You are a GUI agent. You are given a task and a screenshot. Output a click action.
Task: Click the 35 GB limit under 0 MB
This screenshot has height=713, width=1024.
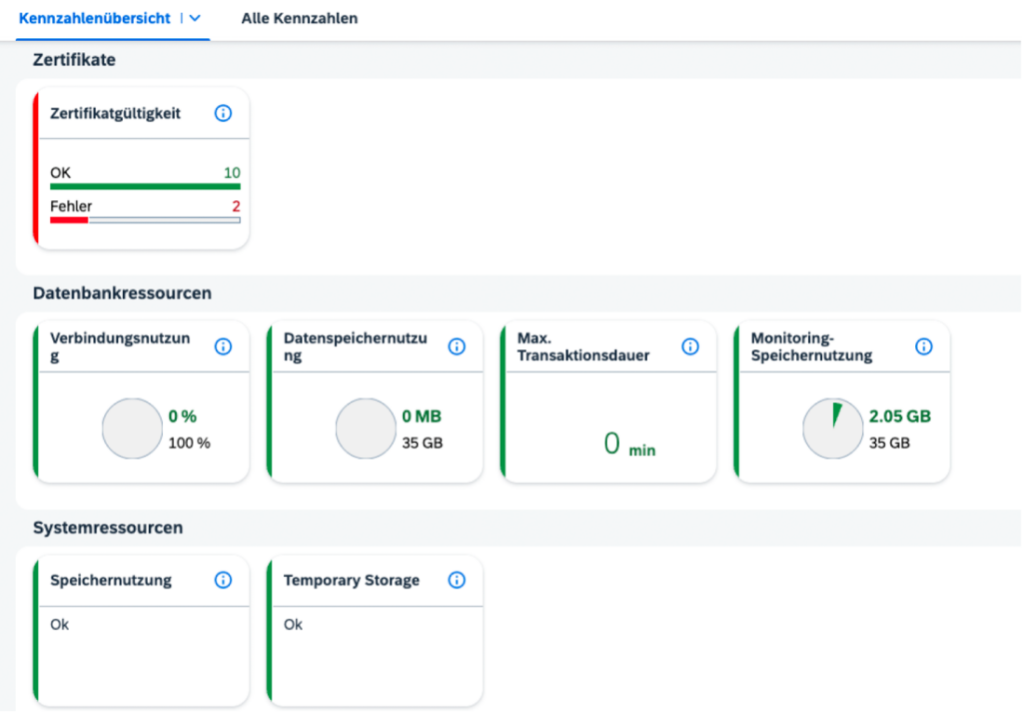(x=423, y=443)
